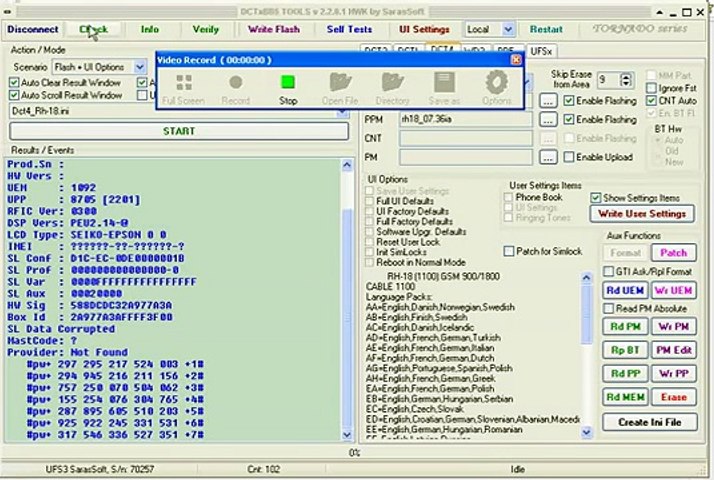Click Rd PM button
Viewport: 714px width, 480px height.
point(625,327)
